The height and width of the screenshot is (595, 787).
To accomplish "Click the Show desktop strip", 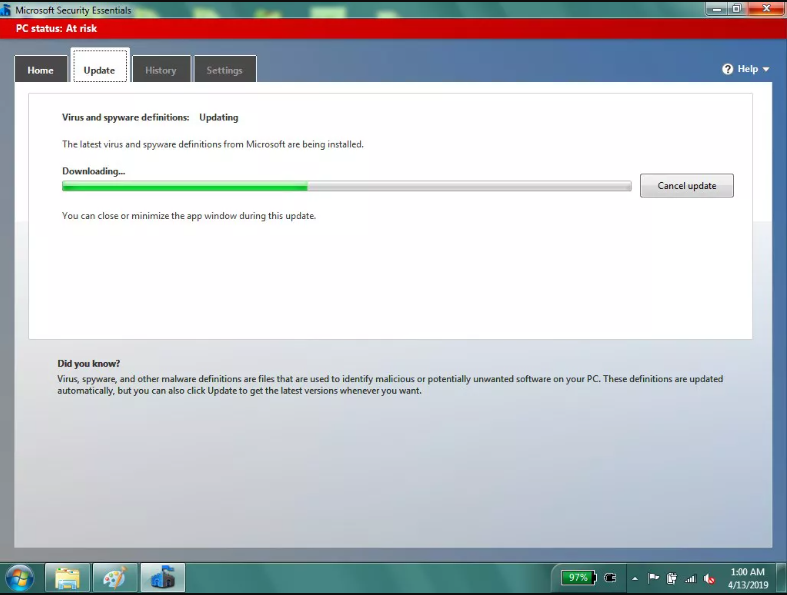I will 781,578.
